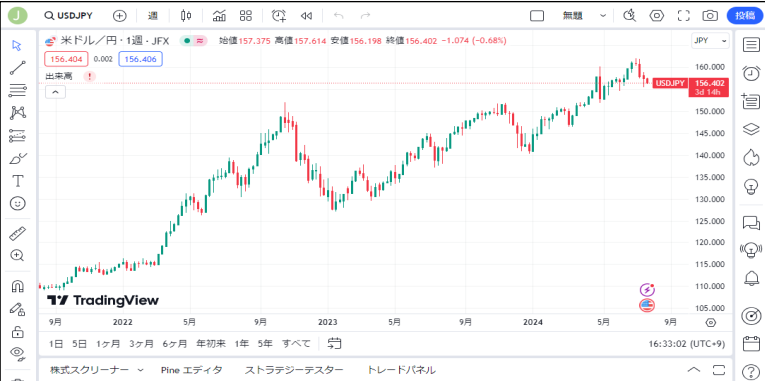This screenshot has height=381, width=765.
Task: Choose the brush drawing tool
Action: (x=18, y=159)
